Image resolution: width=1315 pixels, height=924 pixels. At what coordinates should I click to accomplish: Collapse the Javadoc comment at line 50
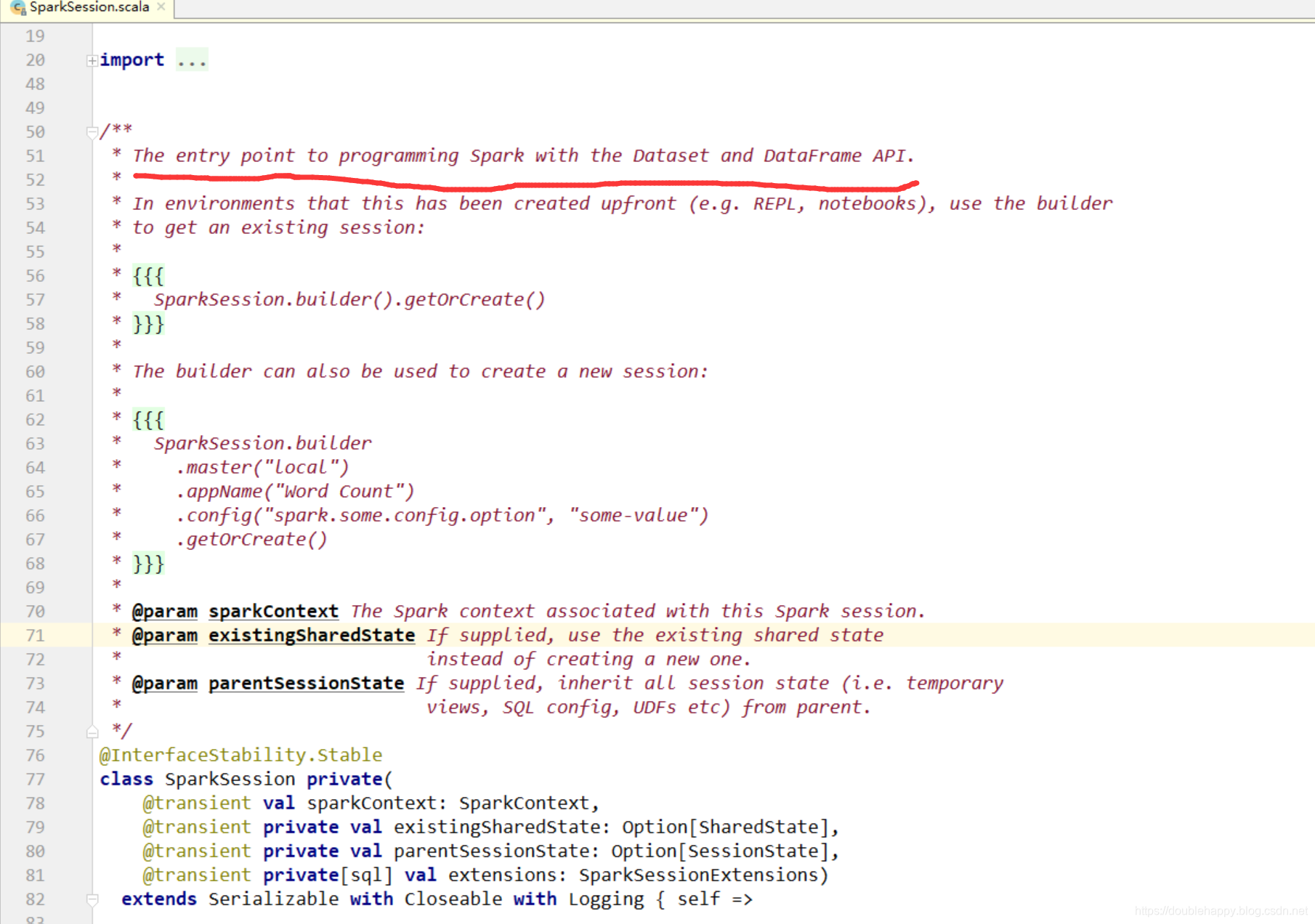point(92,132)
